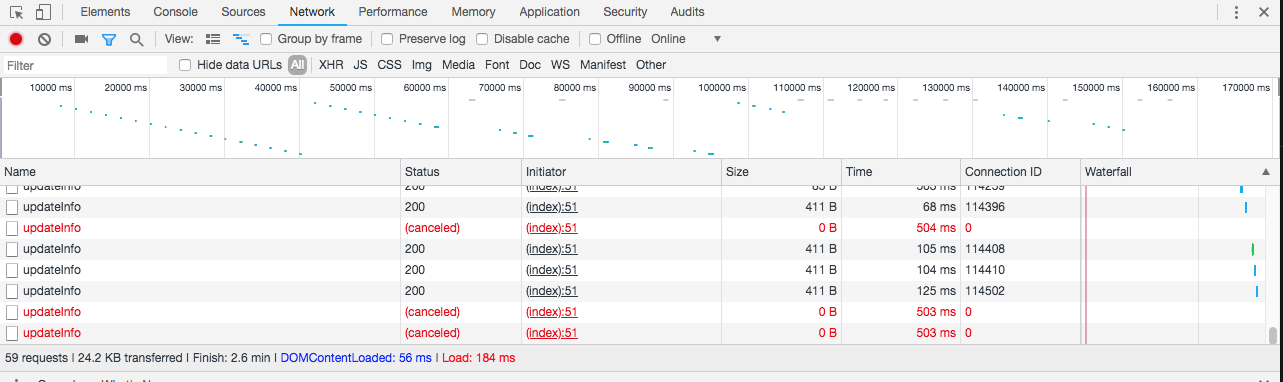Open network search magnifier icon
Screen dimensions: 1283x382
136,39
